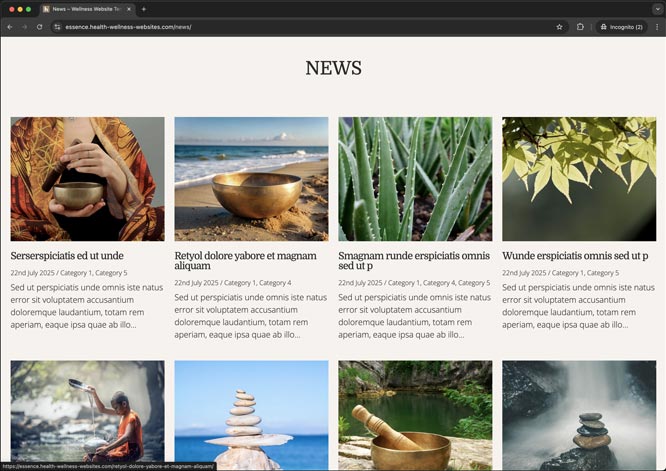This screenshot has width=666, height=471.
Task: Open the singing bowl on beach image
Action: (x=251, y=179)
